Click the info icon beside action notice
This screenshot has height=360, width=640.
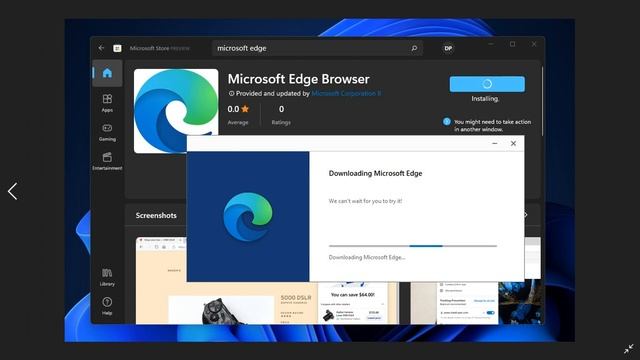(x=447, y=122)
